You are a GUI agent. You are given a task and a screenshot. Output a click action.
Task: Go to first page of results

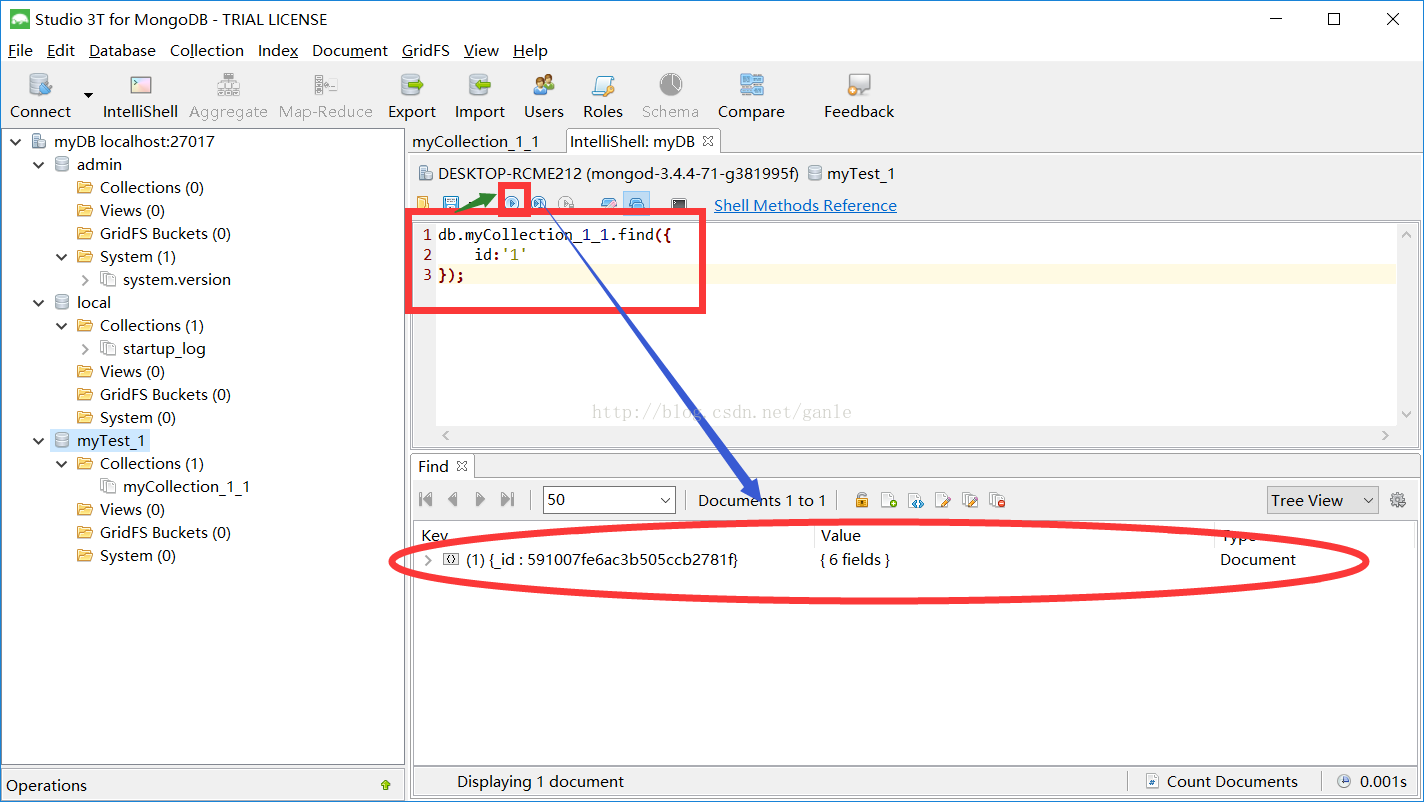pyautogui.click(x=426, y=500)
